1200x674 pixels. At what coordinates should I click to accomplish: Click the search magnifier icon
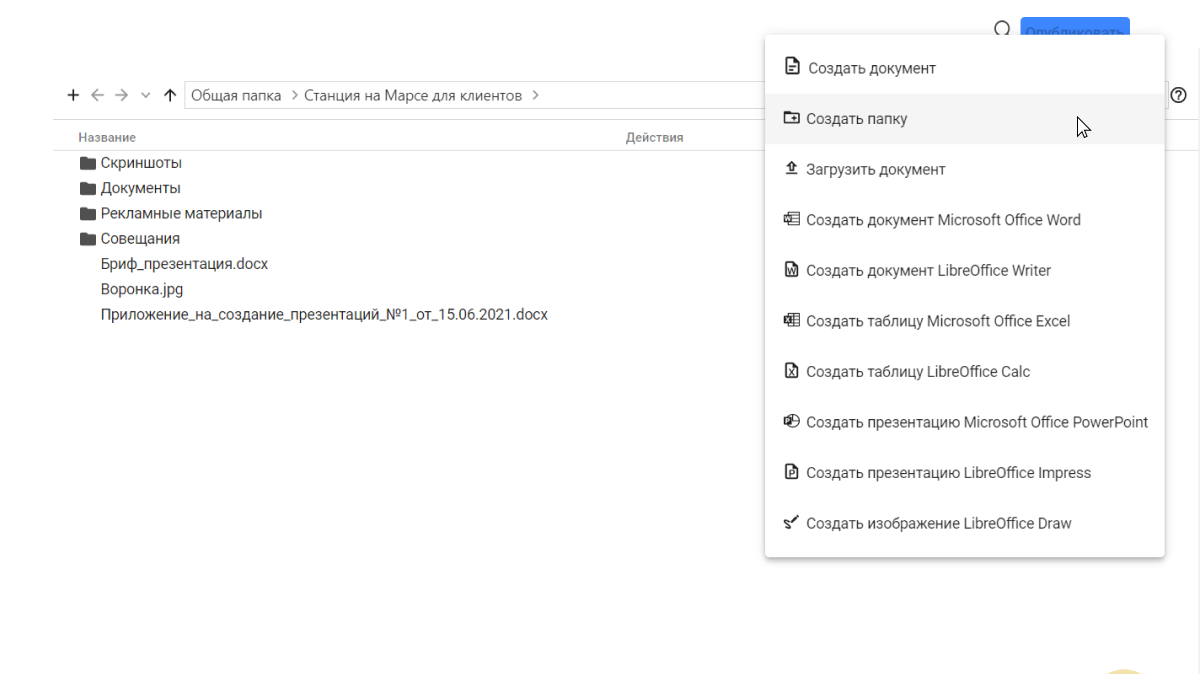[1002, 30]
